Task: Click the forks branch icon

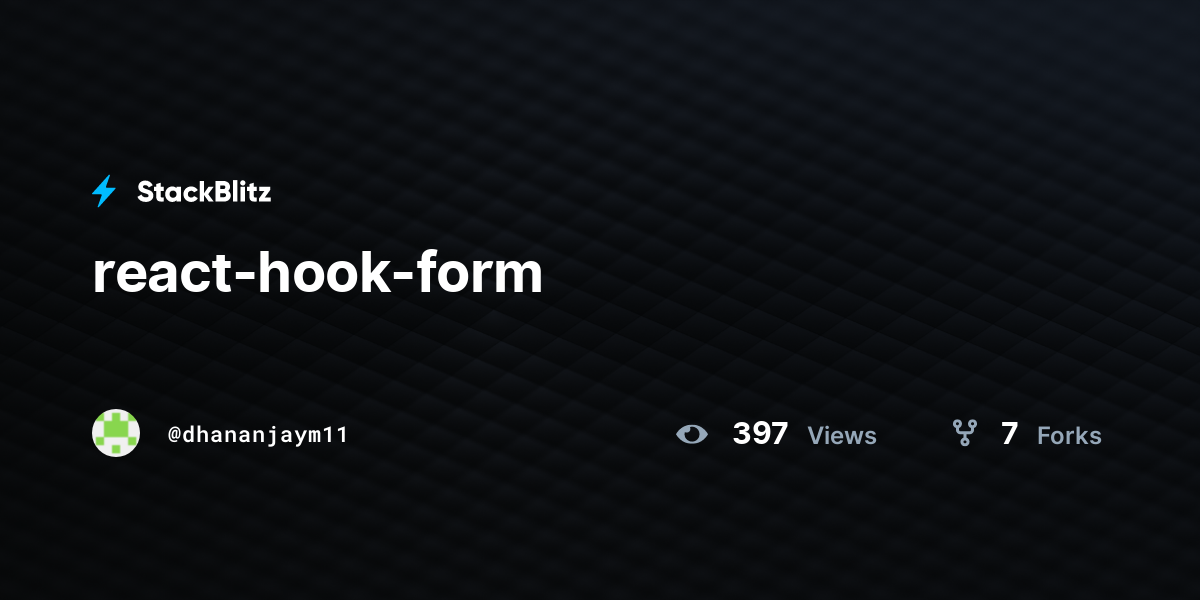Action: (x=964, y=433)
